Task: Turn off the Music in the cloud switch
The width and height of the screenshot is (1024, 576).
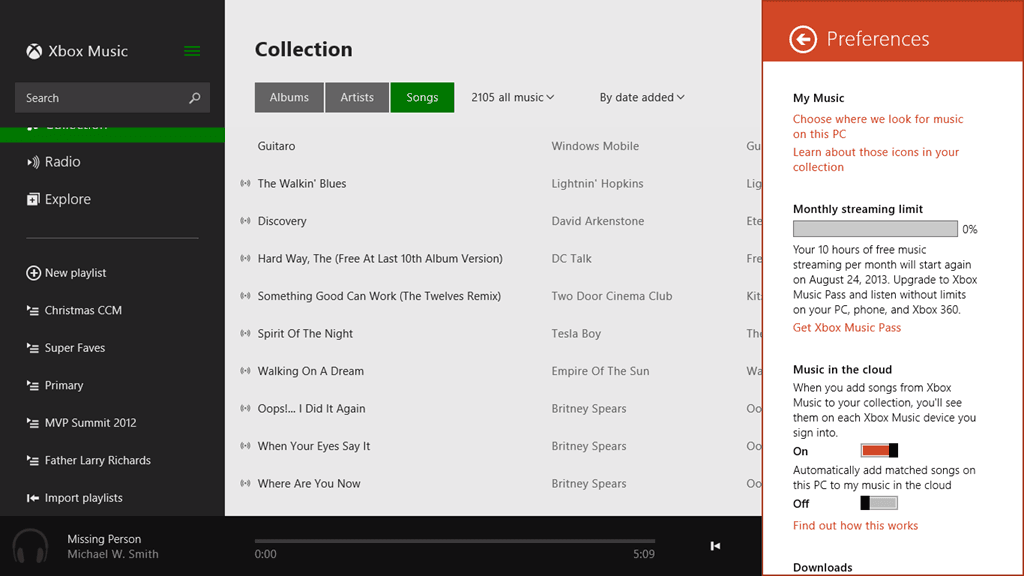Action: pos(879,451)
